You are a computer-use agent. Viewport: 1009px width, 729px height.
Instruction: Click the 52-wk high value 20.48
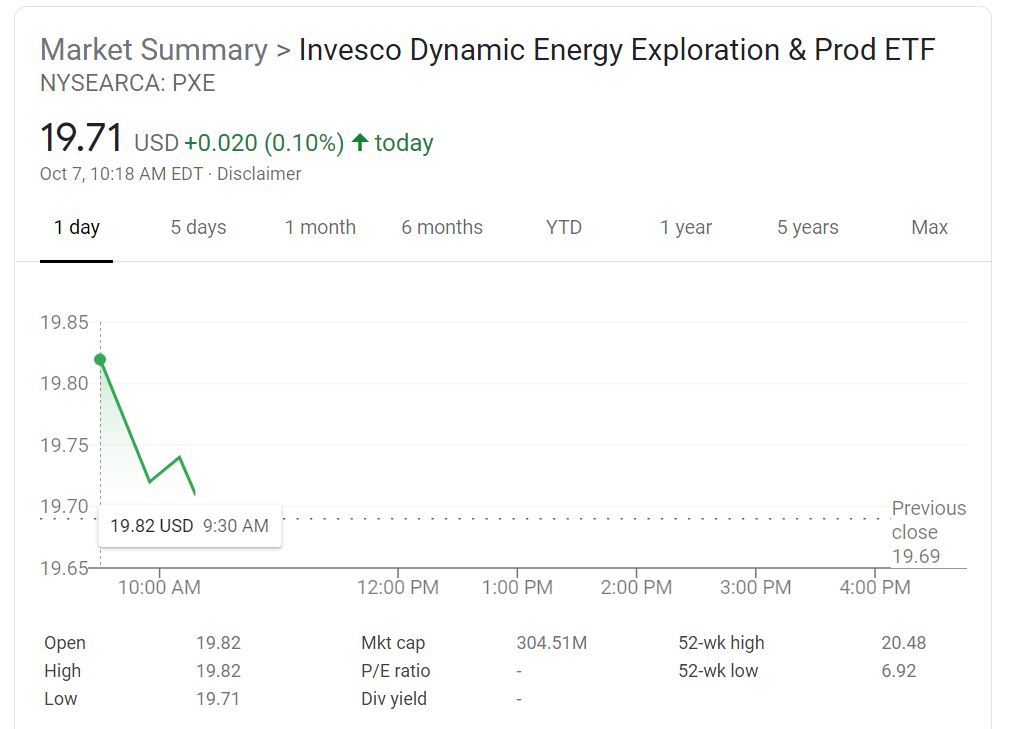coord(903,643)
